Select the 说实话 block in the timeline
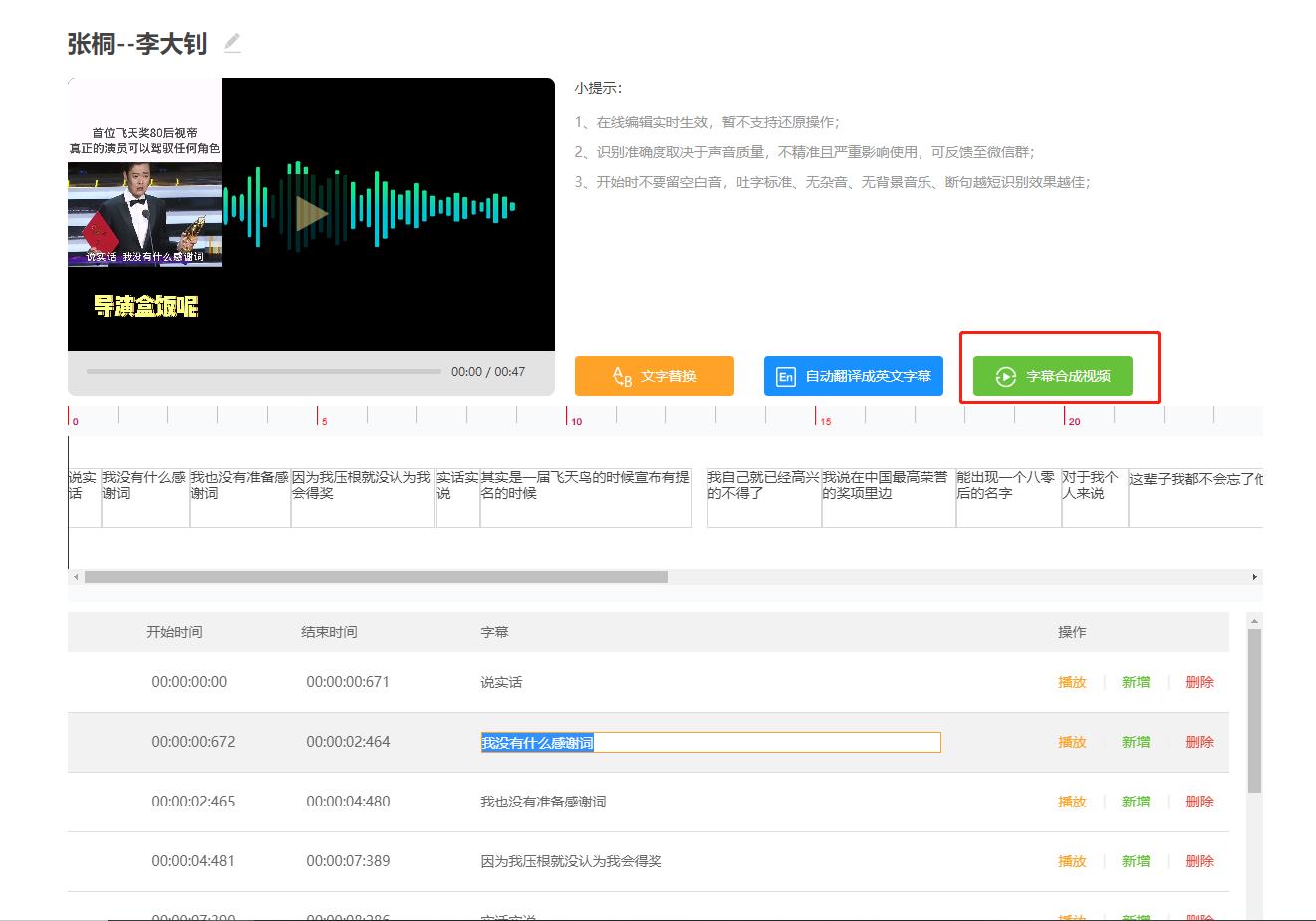1316x921 pixels. tap(84, 495)
